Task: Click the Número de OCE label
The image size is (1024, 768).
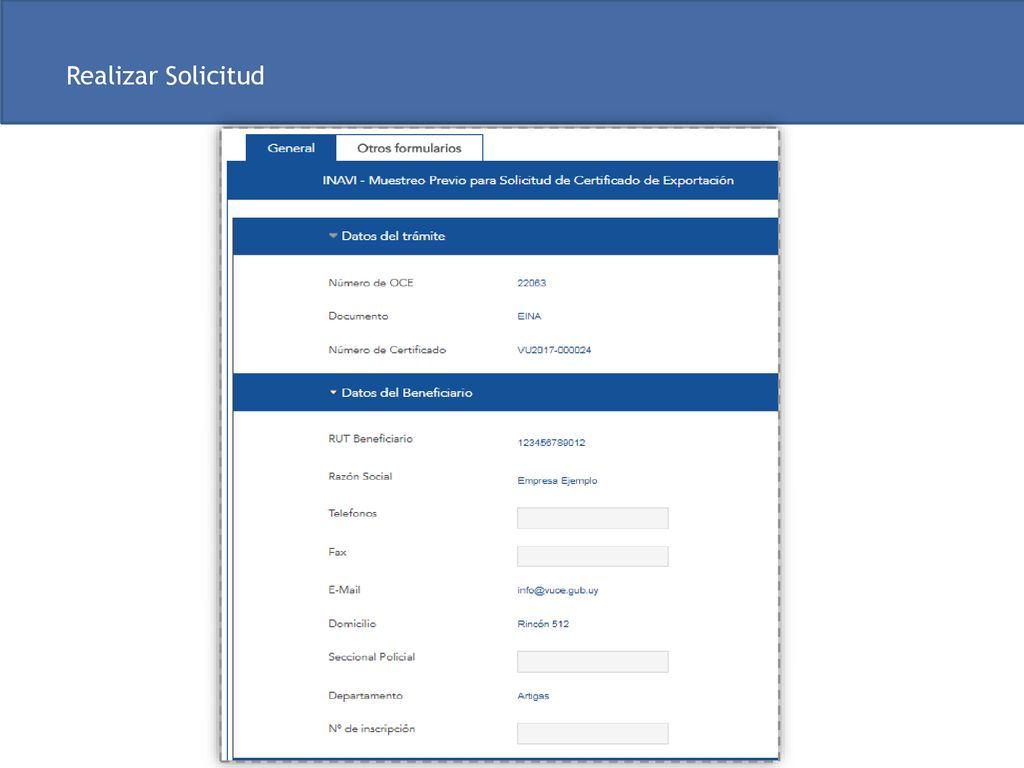Action: point(371,283)
